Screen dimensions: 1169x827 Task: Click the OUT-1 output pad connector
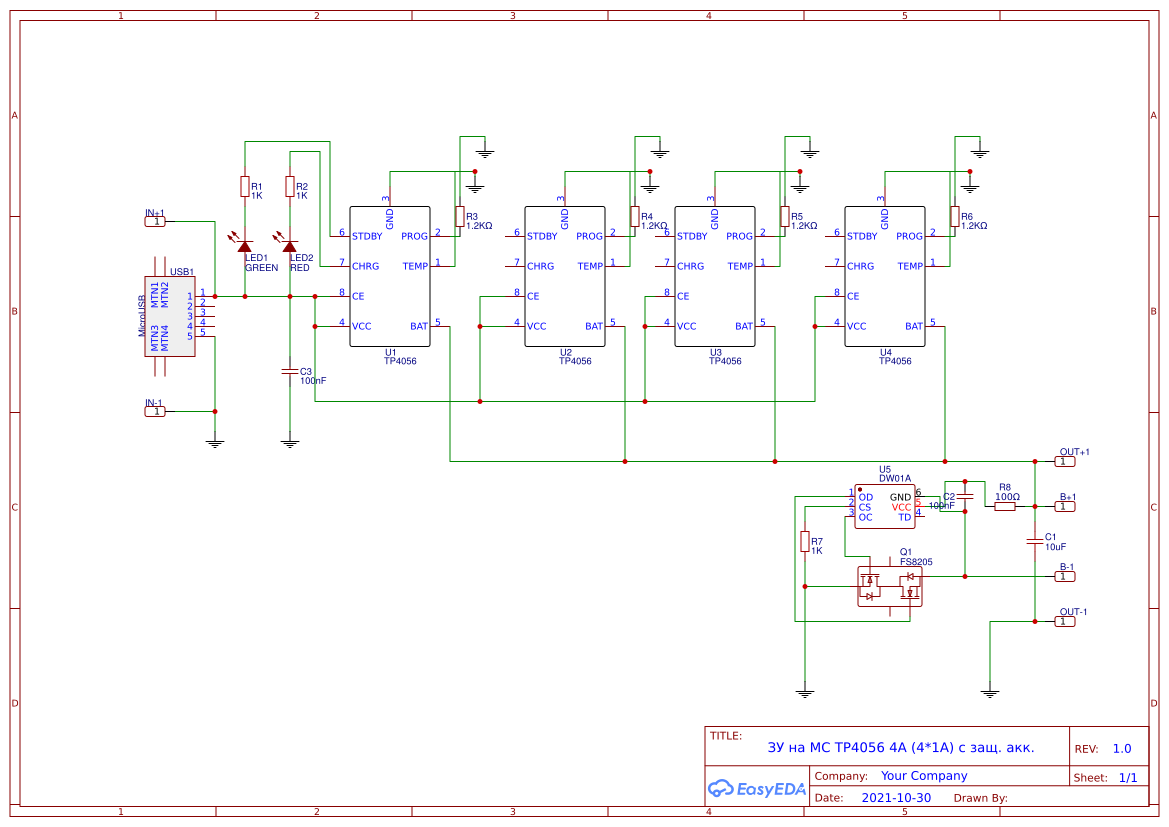coord(1065,621)
